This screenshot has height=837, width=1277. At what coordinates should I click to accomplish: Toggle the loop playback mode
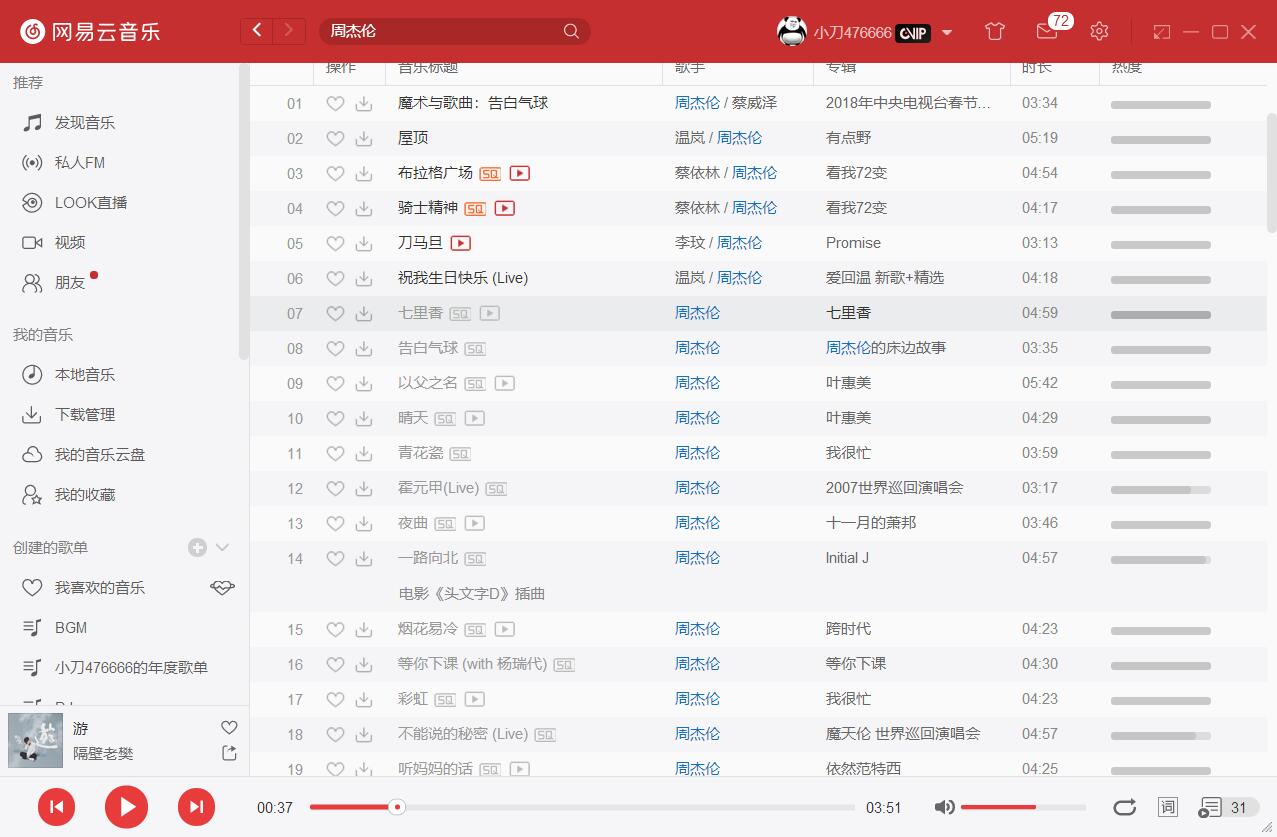[1124, 807]
